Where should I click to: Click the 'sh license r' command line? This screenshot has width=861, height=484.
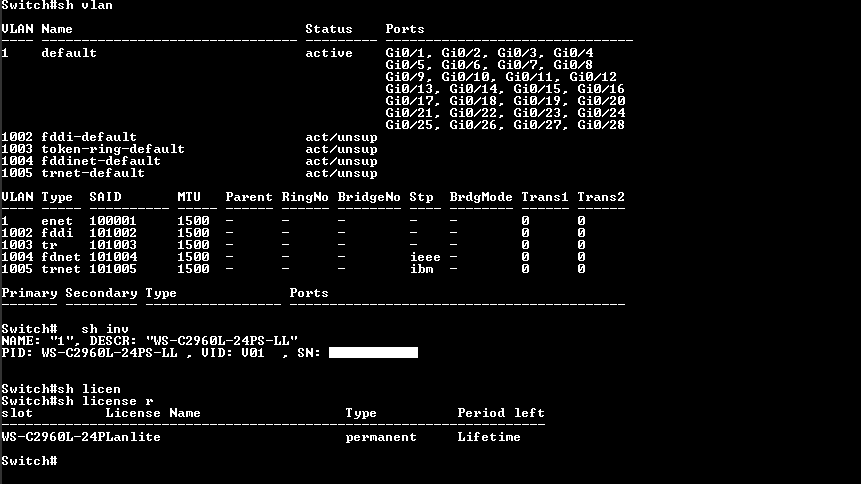pyautogui.click(x=77, y=401)
